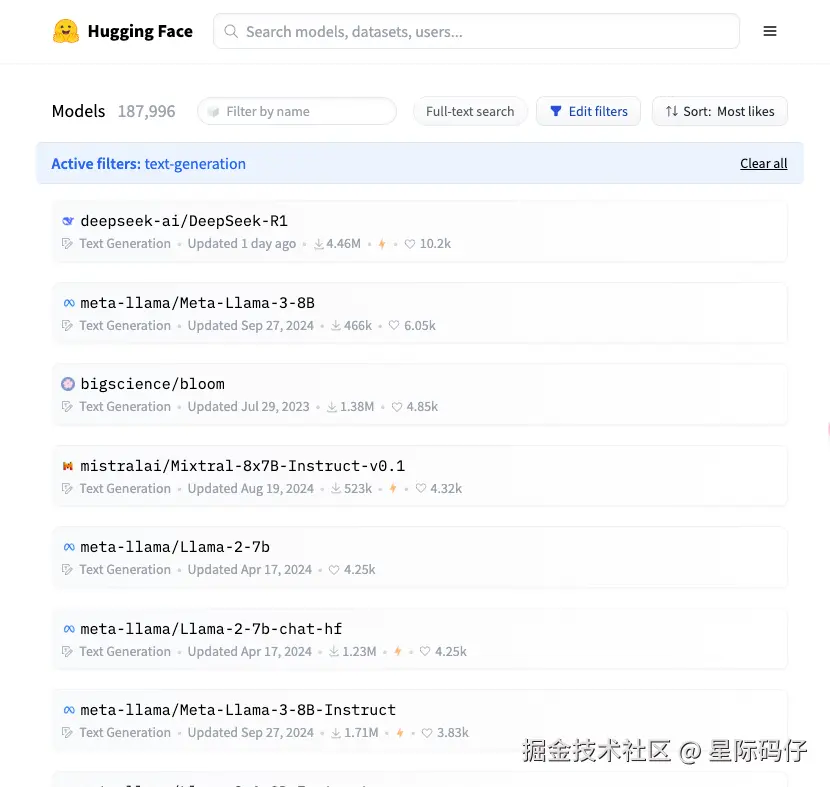Click the search magnifier icon
830x787 pixels.
[231, 31]
